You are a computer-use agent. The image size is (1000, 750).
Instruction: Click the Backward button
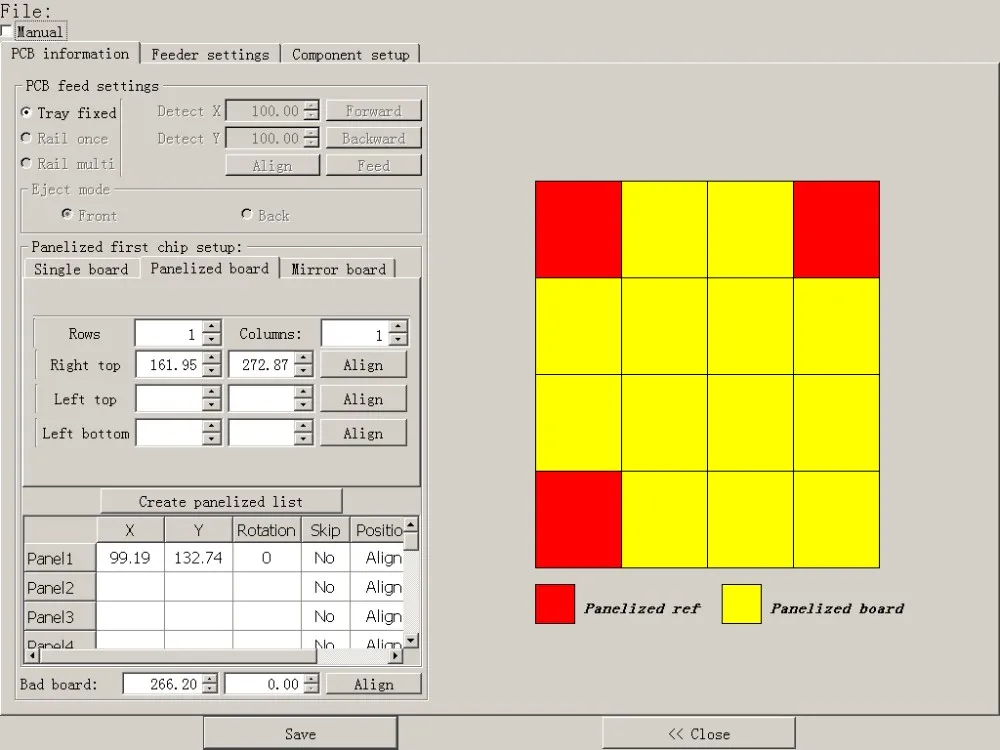pos(374,138)
